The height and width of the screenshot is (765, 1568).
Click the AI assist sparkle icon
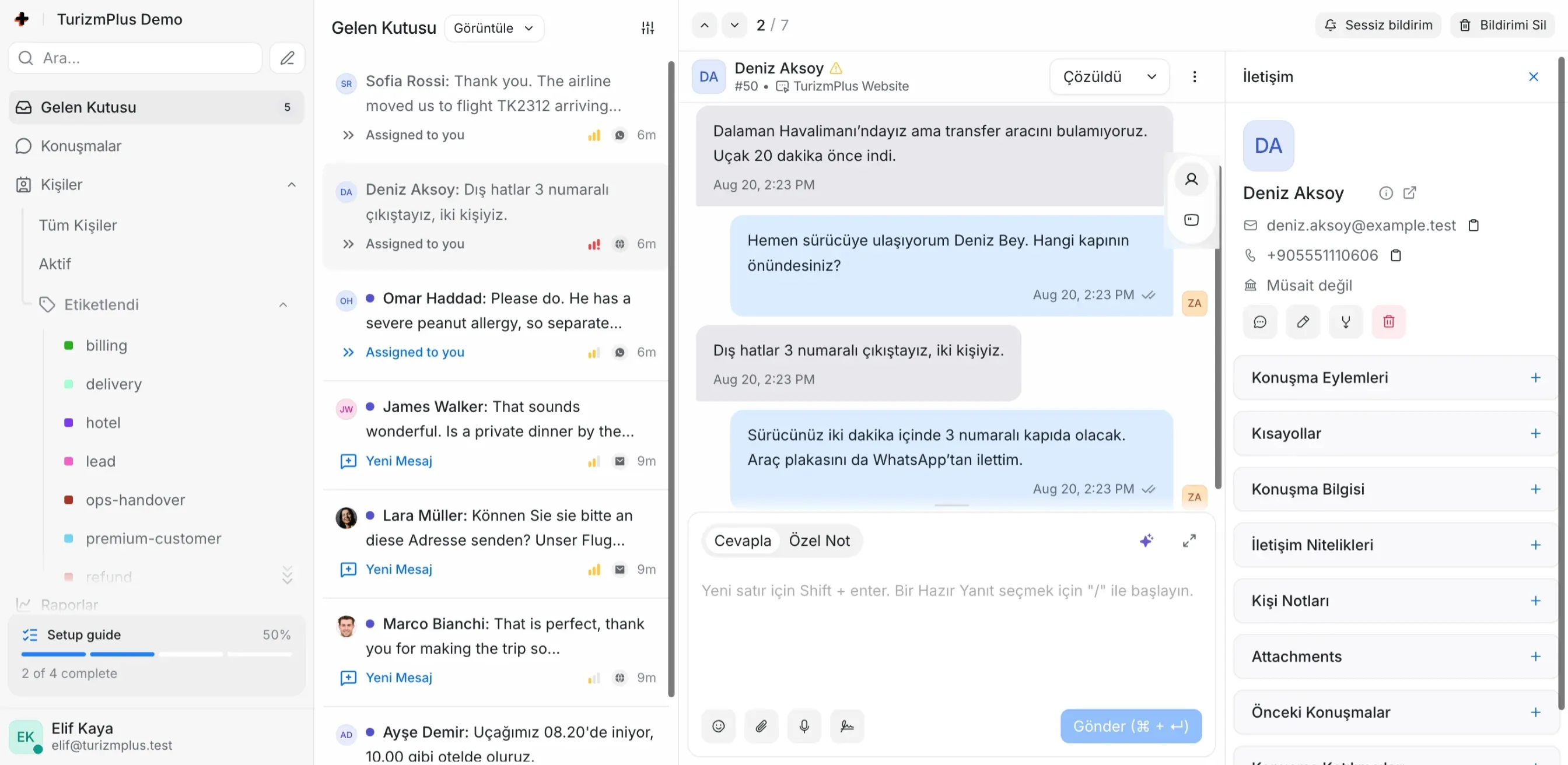click(1146, 541)
